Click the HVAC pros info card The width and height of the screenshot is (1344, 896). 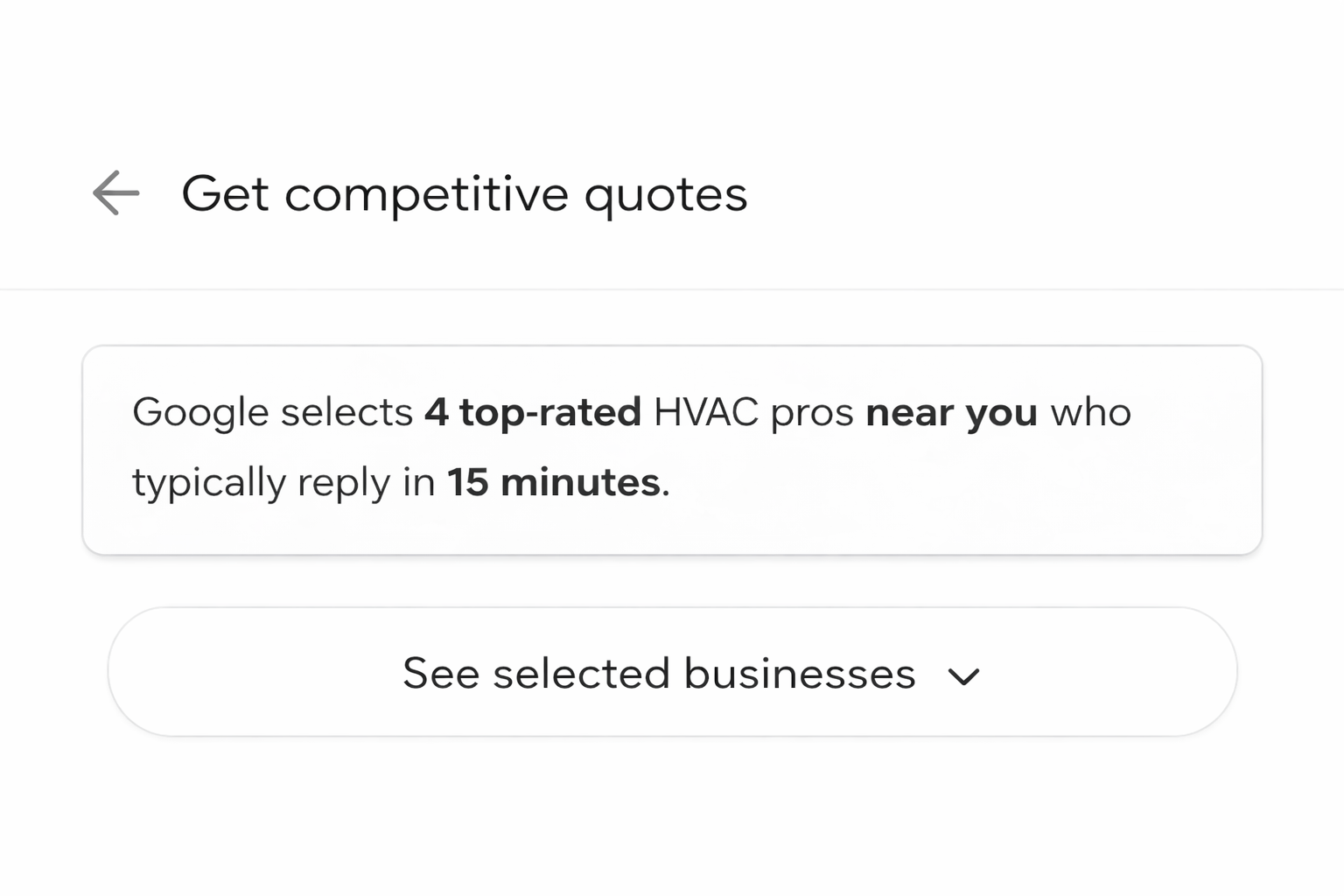click(x=671, y=448)
